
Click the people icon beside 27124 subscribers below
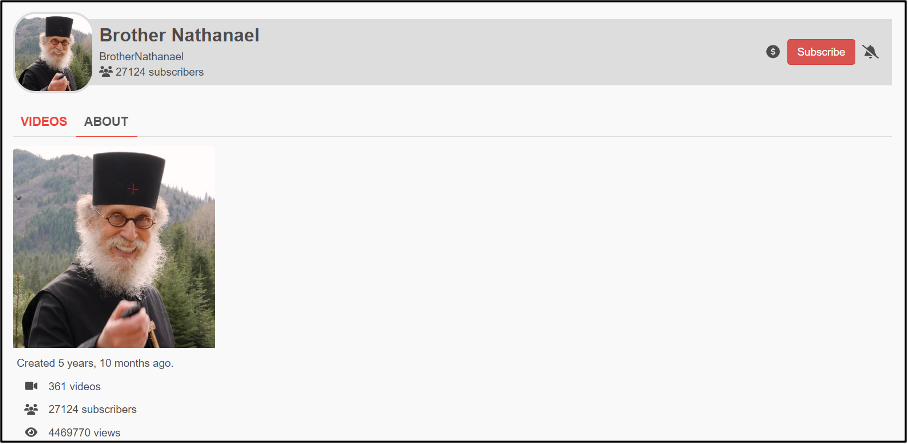(x=31, y=409)
